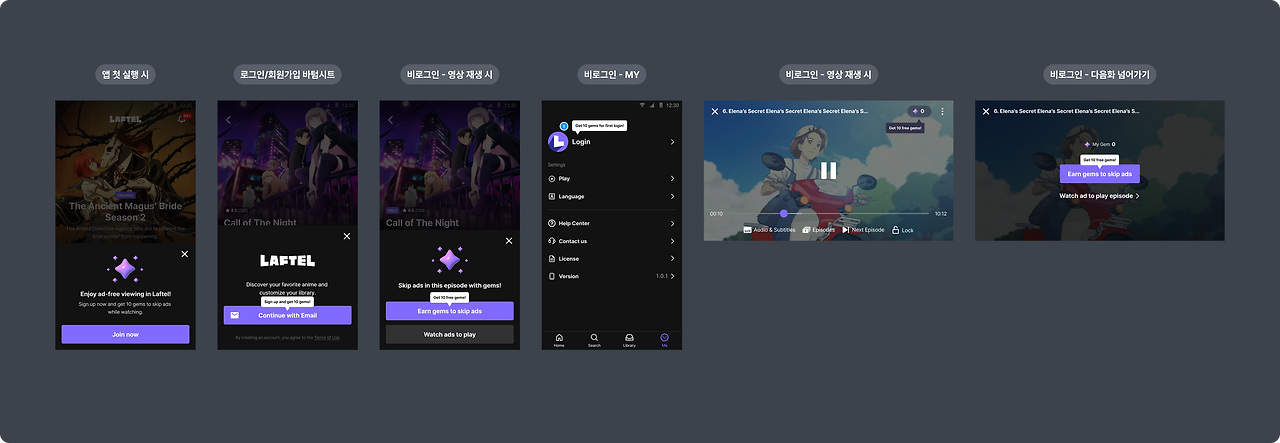The height and width of the screenshot is (443, 1280).
Task: Open Version 1.0.1 row
Action: click(x=611, y=276)
